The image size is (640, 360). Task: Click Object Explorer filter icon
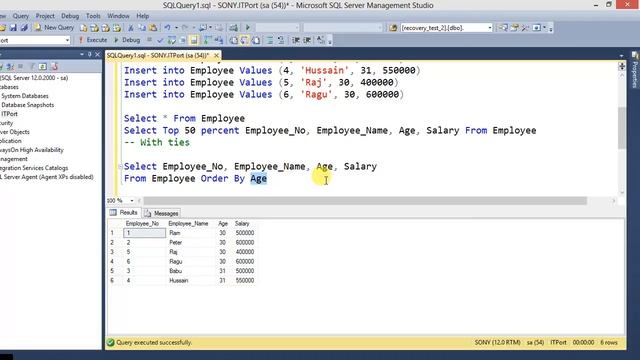click(x=32, y=67)
